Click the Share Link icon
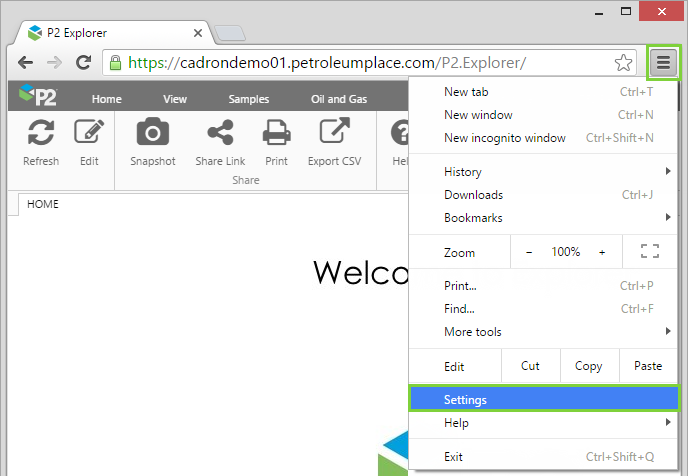688x476 pixels. coord(220,132)
